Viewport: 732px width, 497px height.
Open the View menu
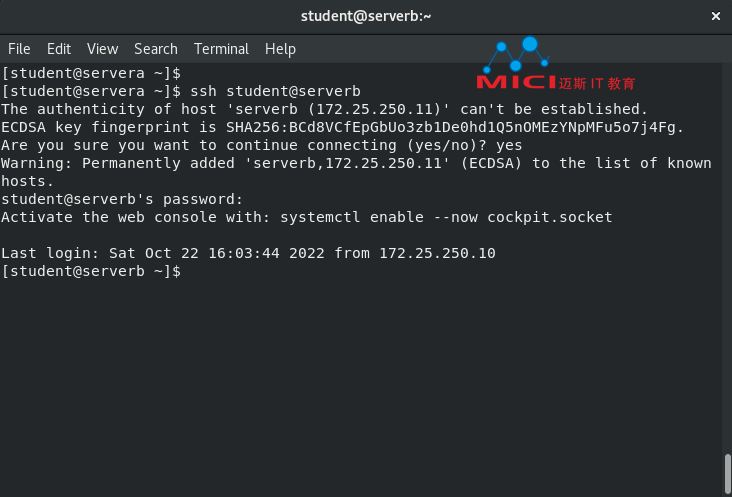(x=103, y=49)
